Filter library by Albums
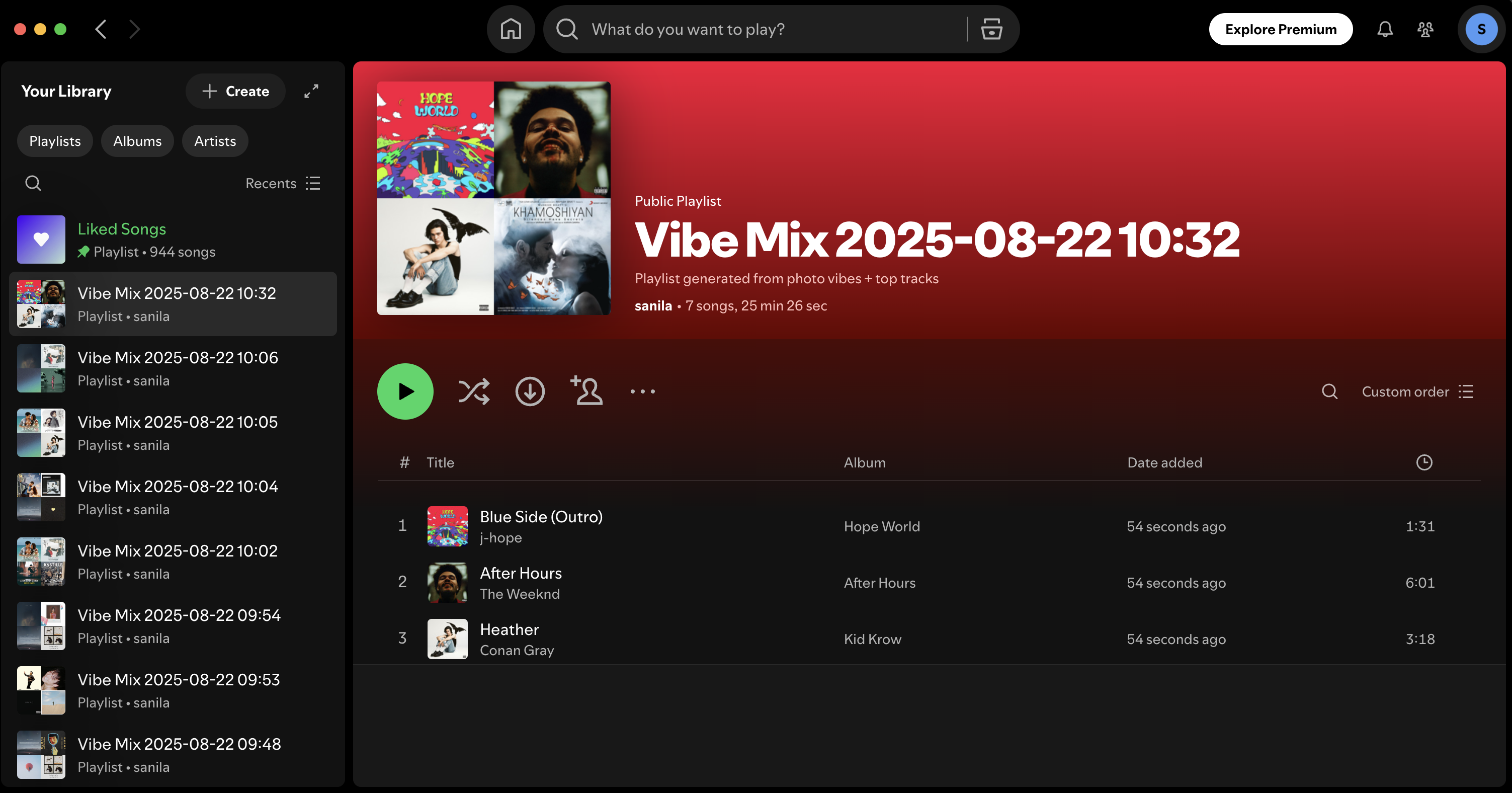Screen dimensions: 1512x793 click(x=137, y=141)
